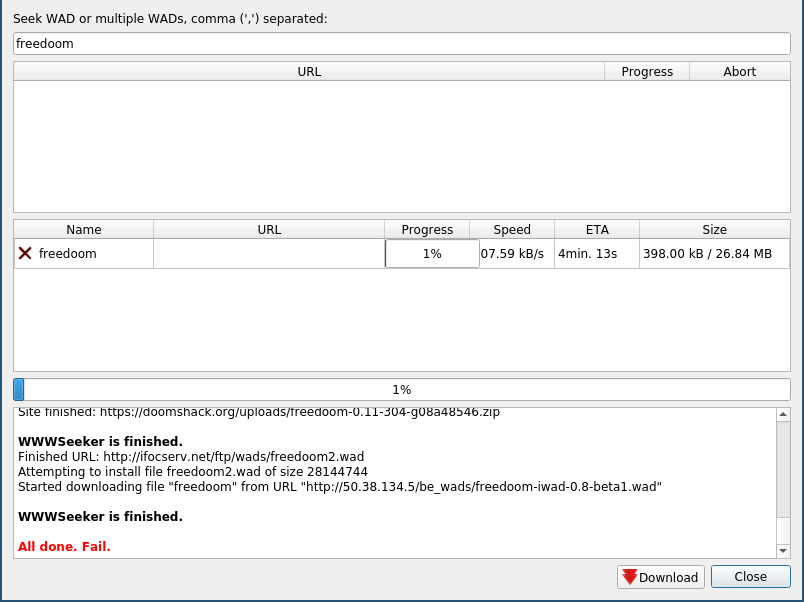The width and height of the screenshot is (804, 602).
Task: Click the Abort column header
Action: tap(739, 72)
